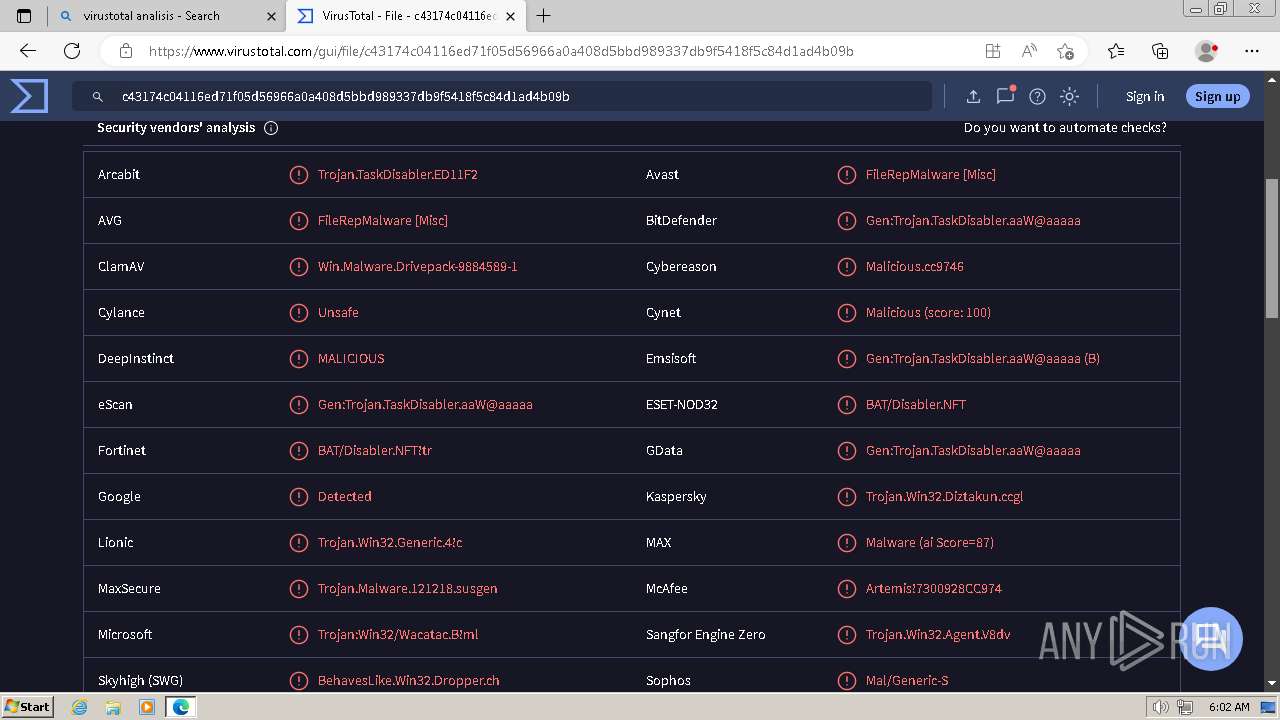Close the virustotal analisis Search tab
Viewport: 1280px width, 720px height.
click(272, 16)
